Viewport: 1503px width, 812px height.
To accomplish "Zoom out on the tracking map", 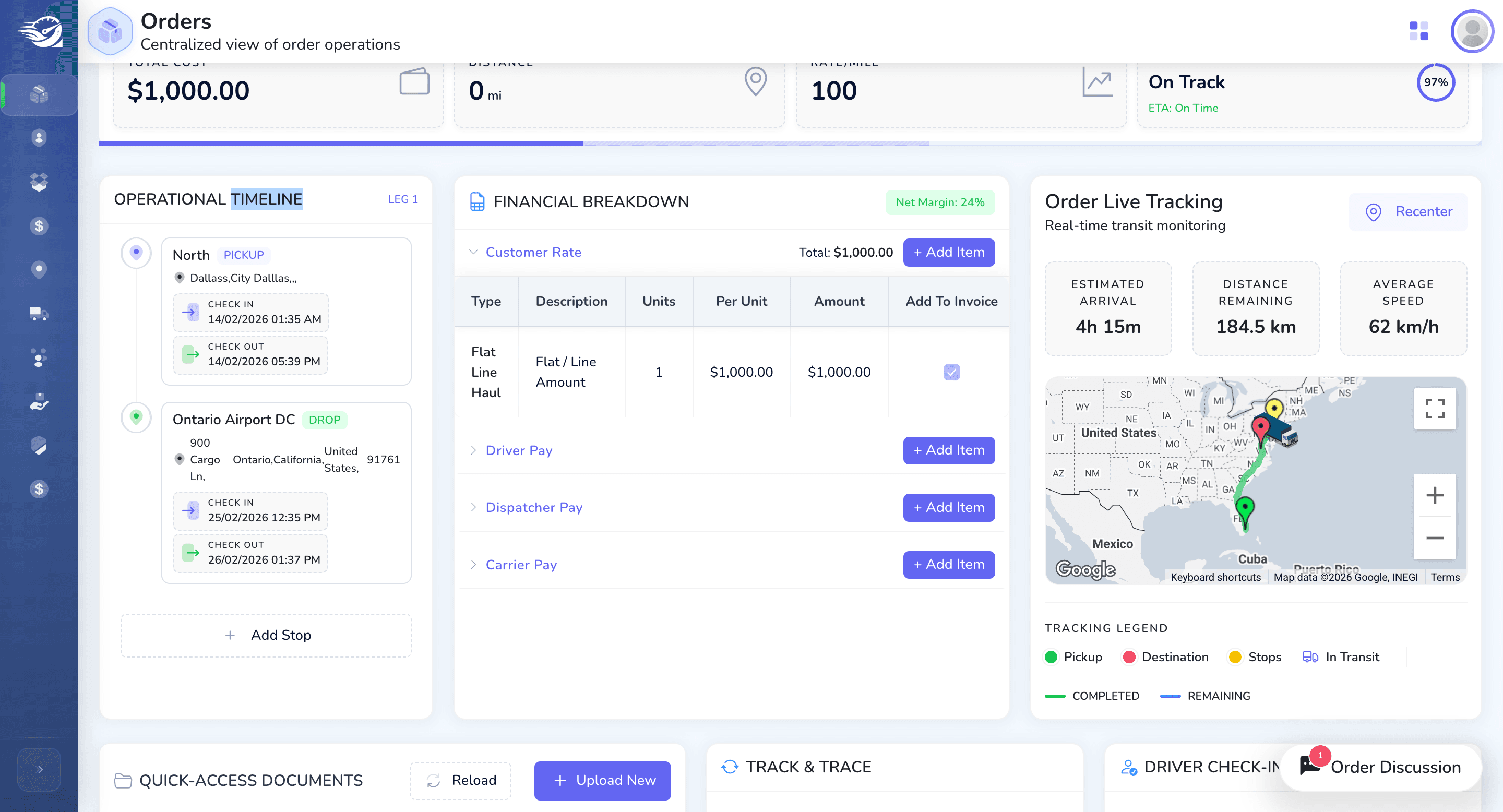I will 1435,538.
